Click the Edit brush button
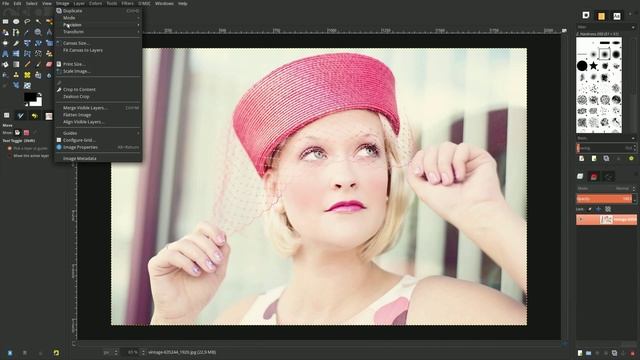Screen dimensions: 640x360 (x=582, y=158)
